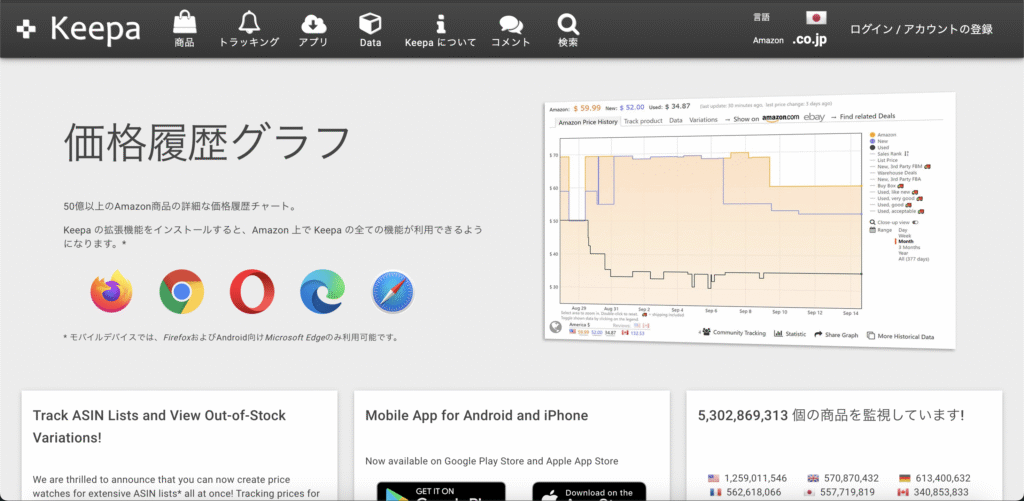Click 'Now available on Google Play Store' text

(x=492, y=461)
